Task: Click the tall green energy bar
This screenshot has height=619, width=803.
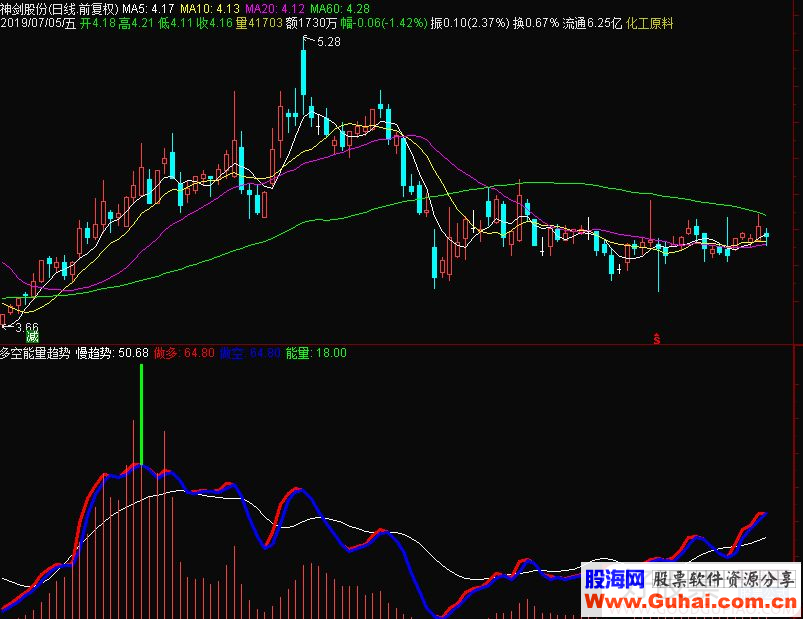Action: (x=141, y=414)
